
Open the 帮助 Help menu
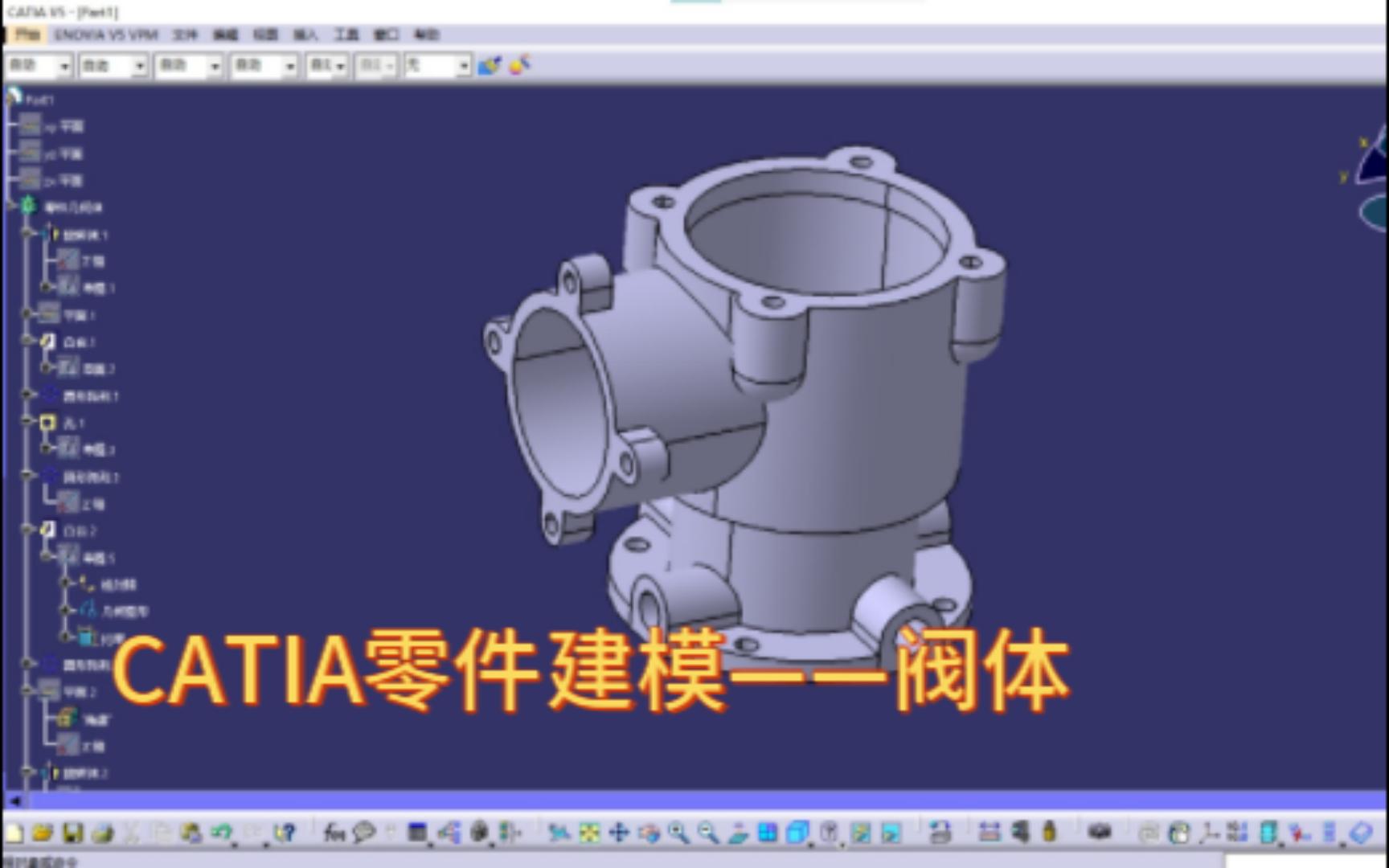[427, 35]
